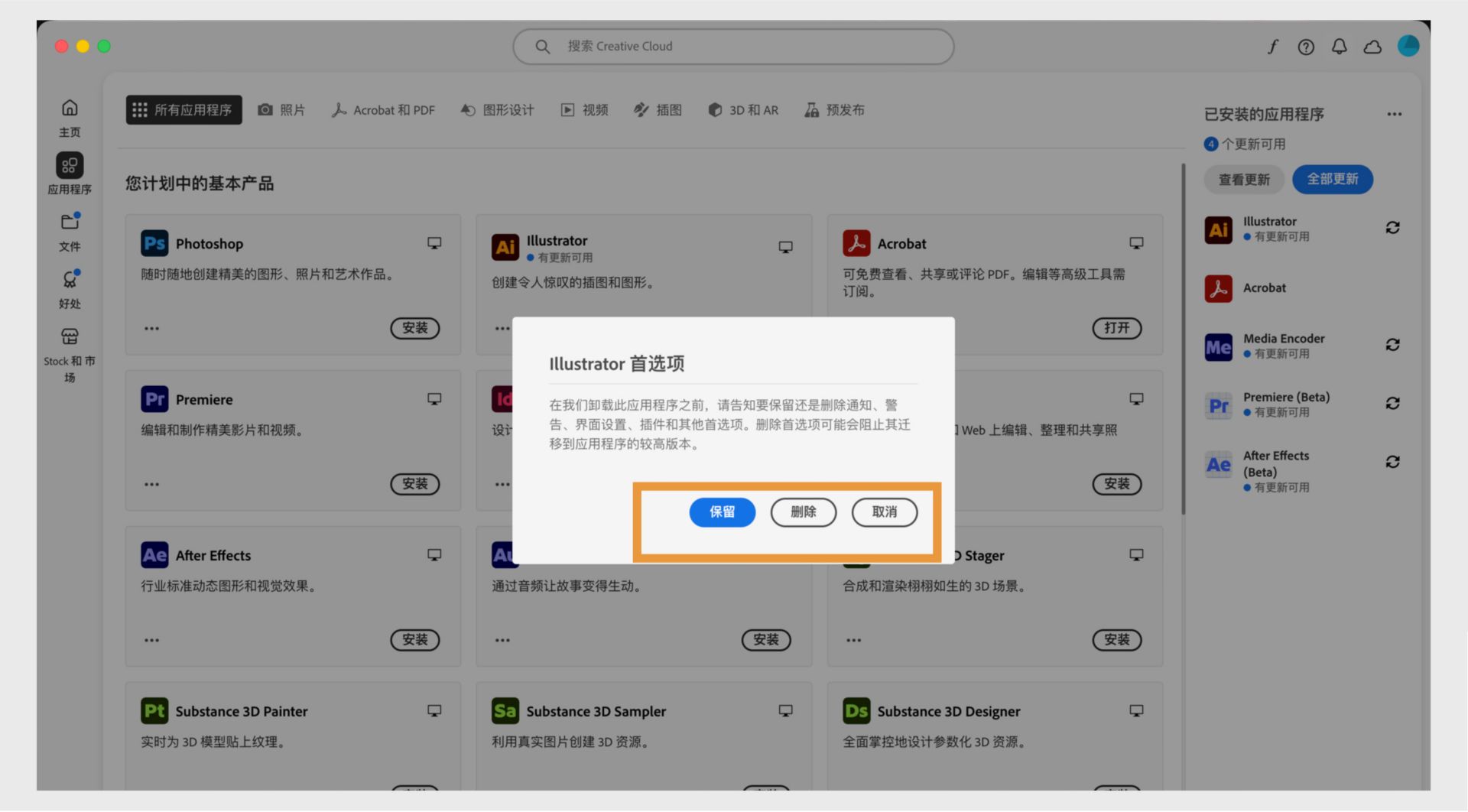Click 安装 on the Premiere card
1468x812 pixels.
[x=414, y=484]
